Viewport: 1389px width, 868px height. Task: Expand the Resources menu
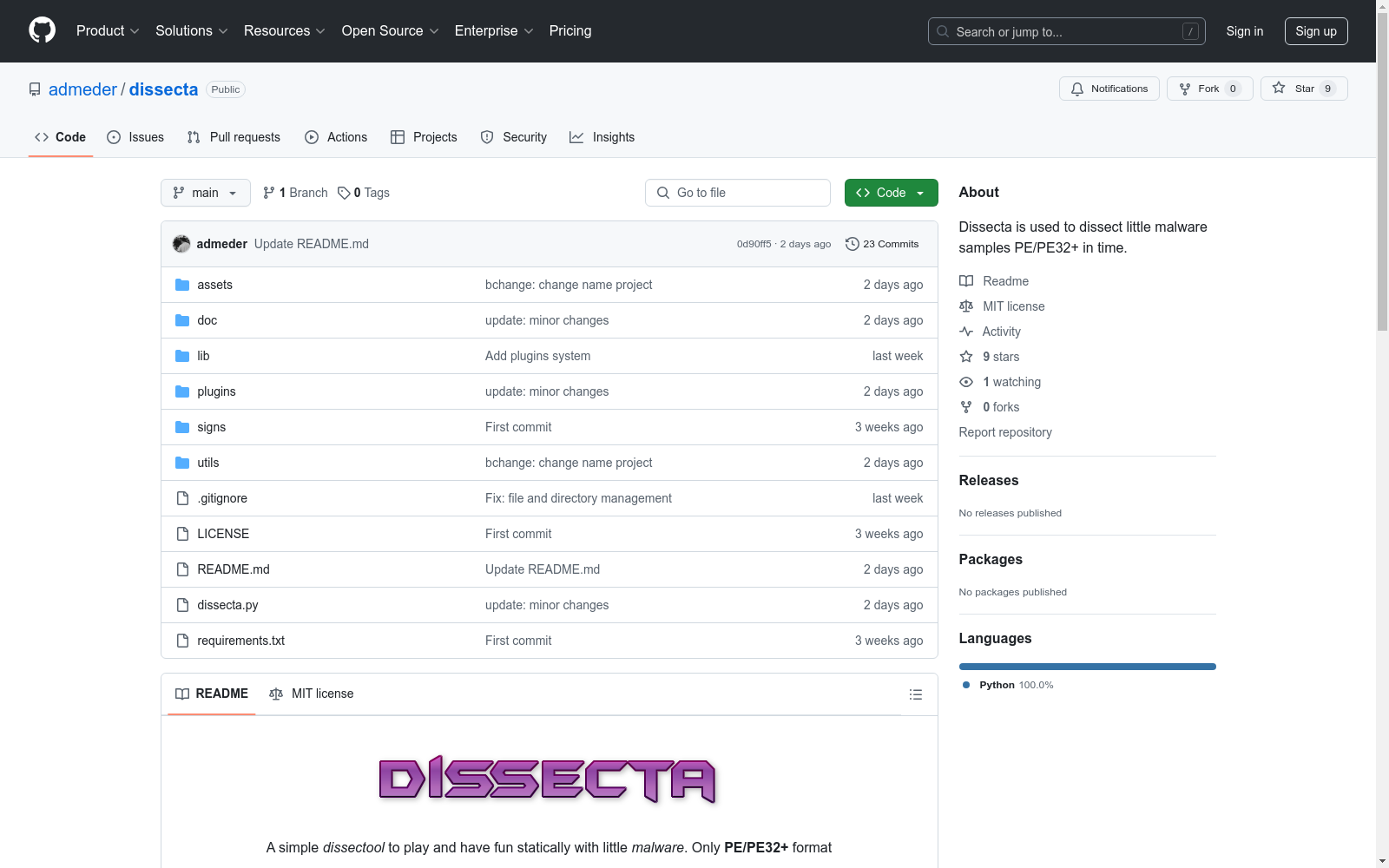[285, 30]
